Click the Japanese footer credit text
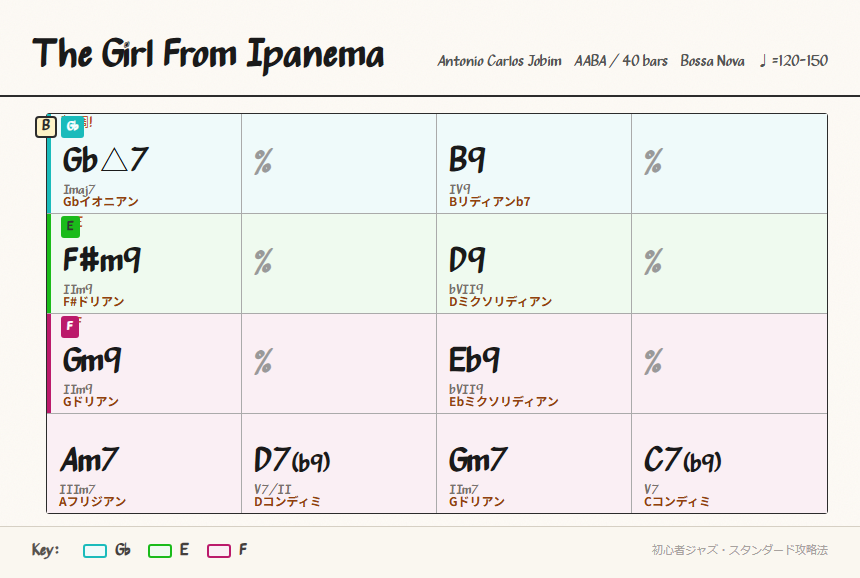Image resolution: width=860 pixels, height=578 pixels. (739, 550)
